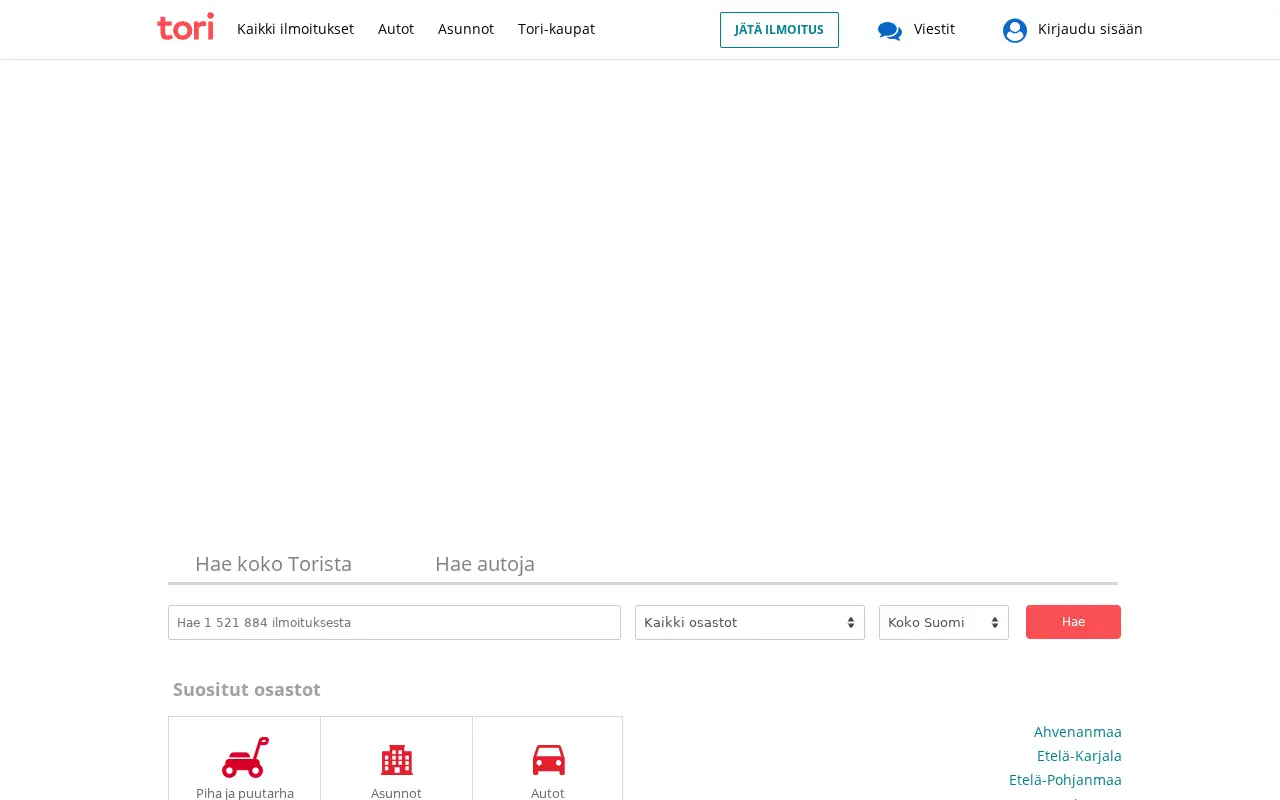Open Tori-kaupat in the top navigation
Screen dimensions: 1280x800
(x=556, y=29)
